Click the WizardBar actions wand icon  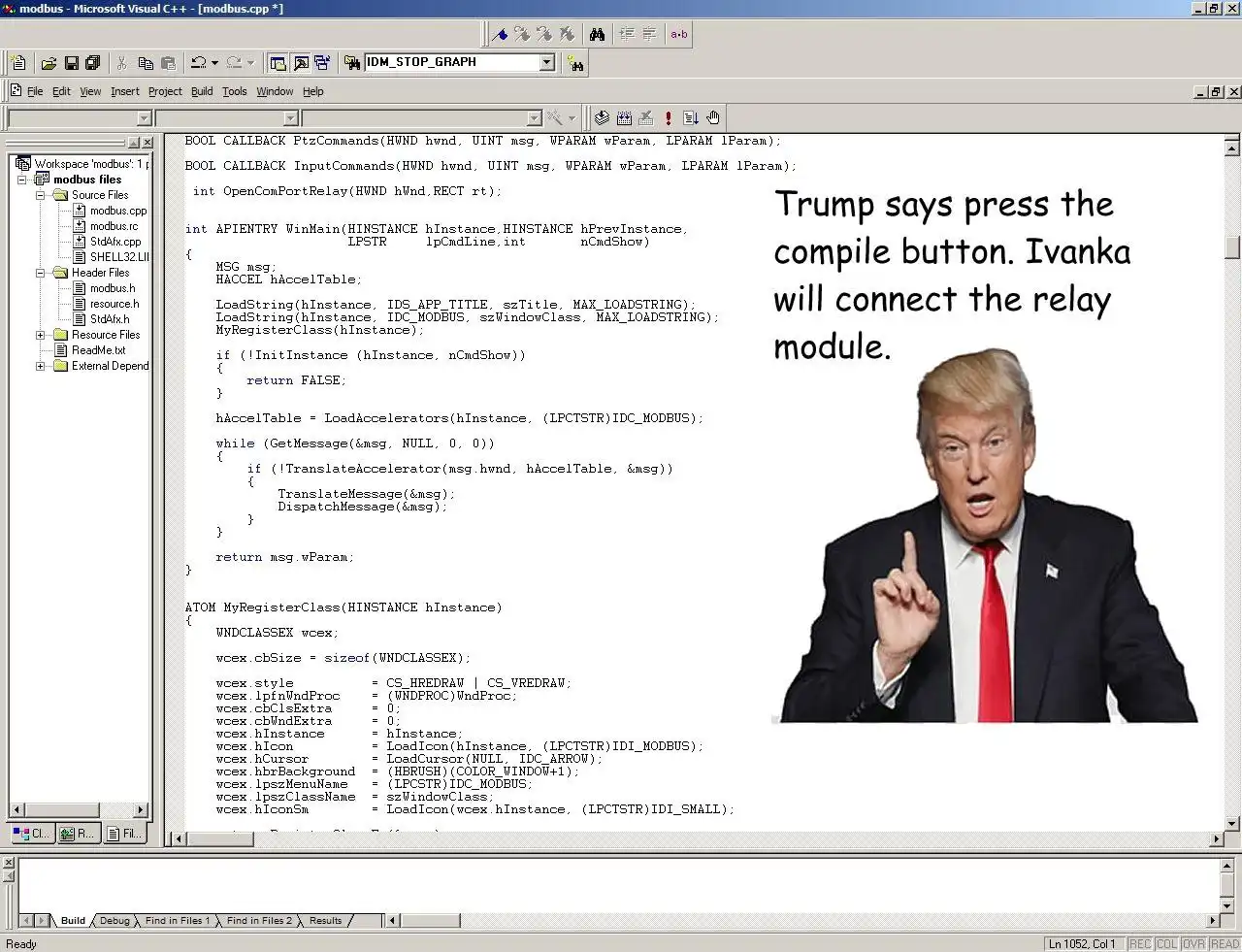coord(555,118)
